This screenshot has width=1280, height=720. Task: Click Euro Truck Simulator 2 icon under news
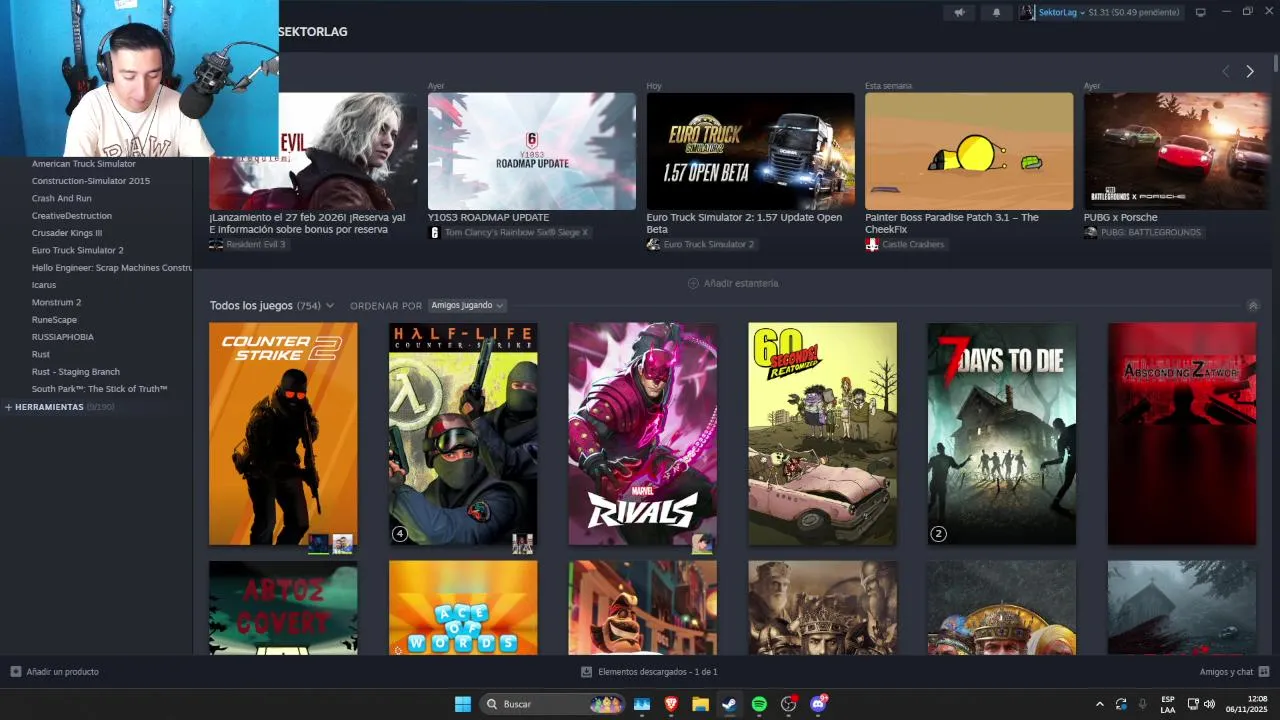click(653, 244)
